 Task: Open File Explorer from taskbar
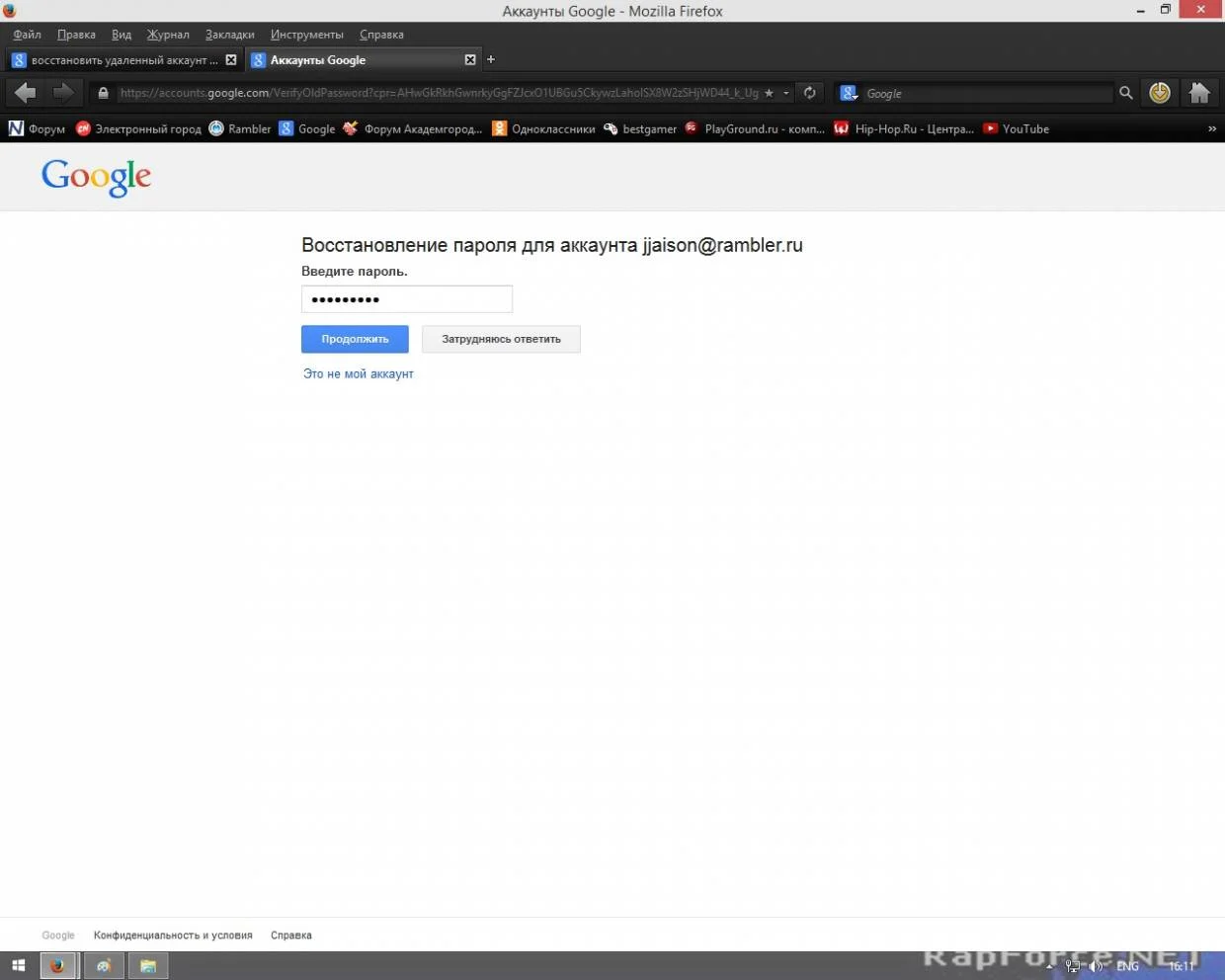coord(148,966)
